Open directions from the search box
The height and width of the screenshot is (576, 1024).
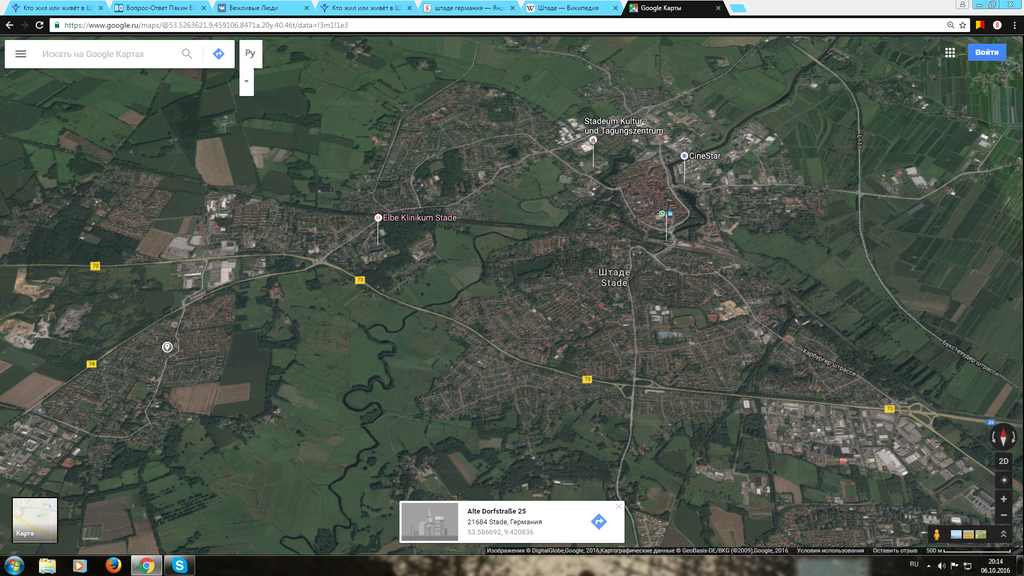pos(219,54)
